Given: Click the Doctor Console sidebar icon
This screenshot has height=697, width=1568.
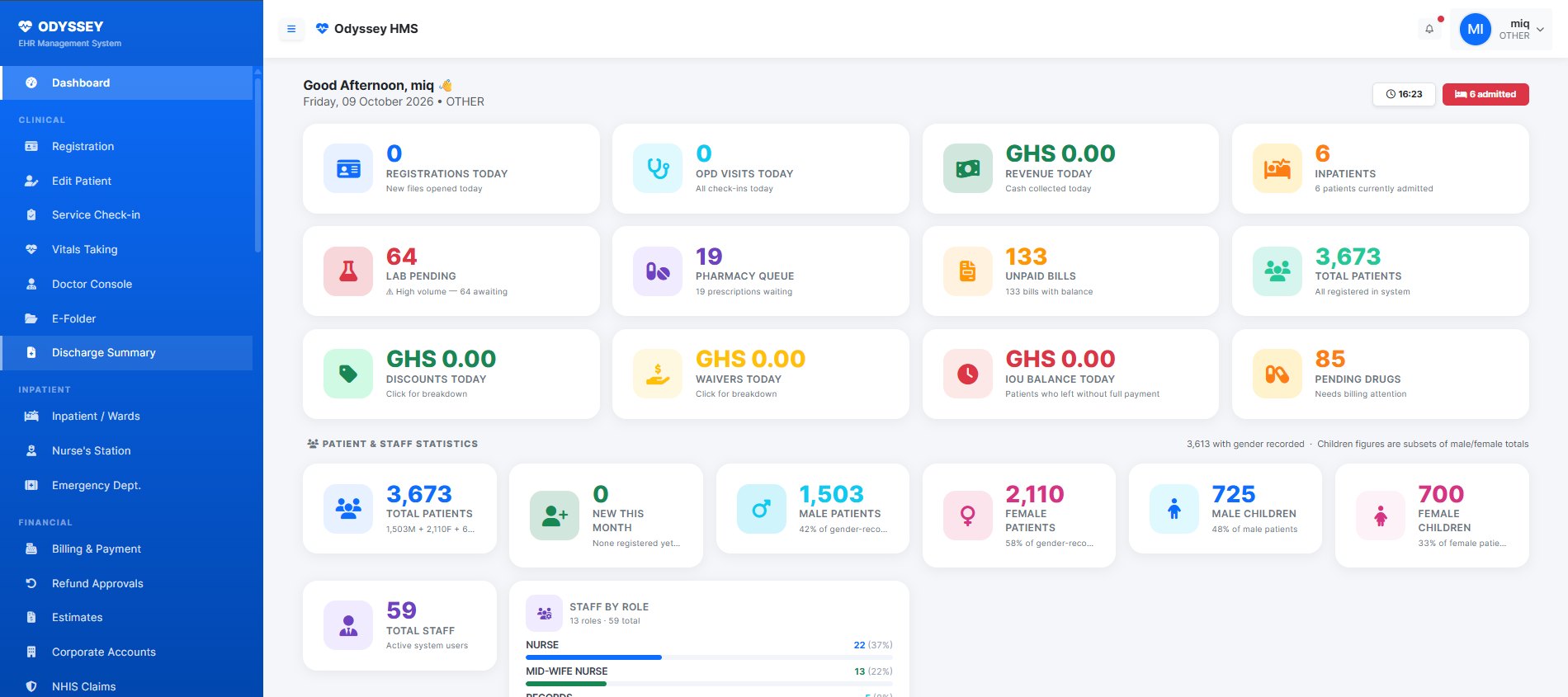Looking at the screenshot, I should (x=31, y=284).
